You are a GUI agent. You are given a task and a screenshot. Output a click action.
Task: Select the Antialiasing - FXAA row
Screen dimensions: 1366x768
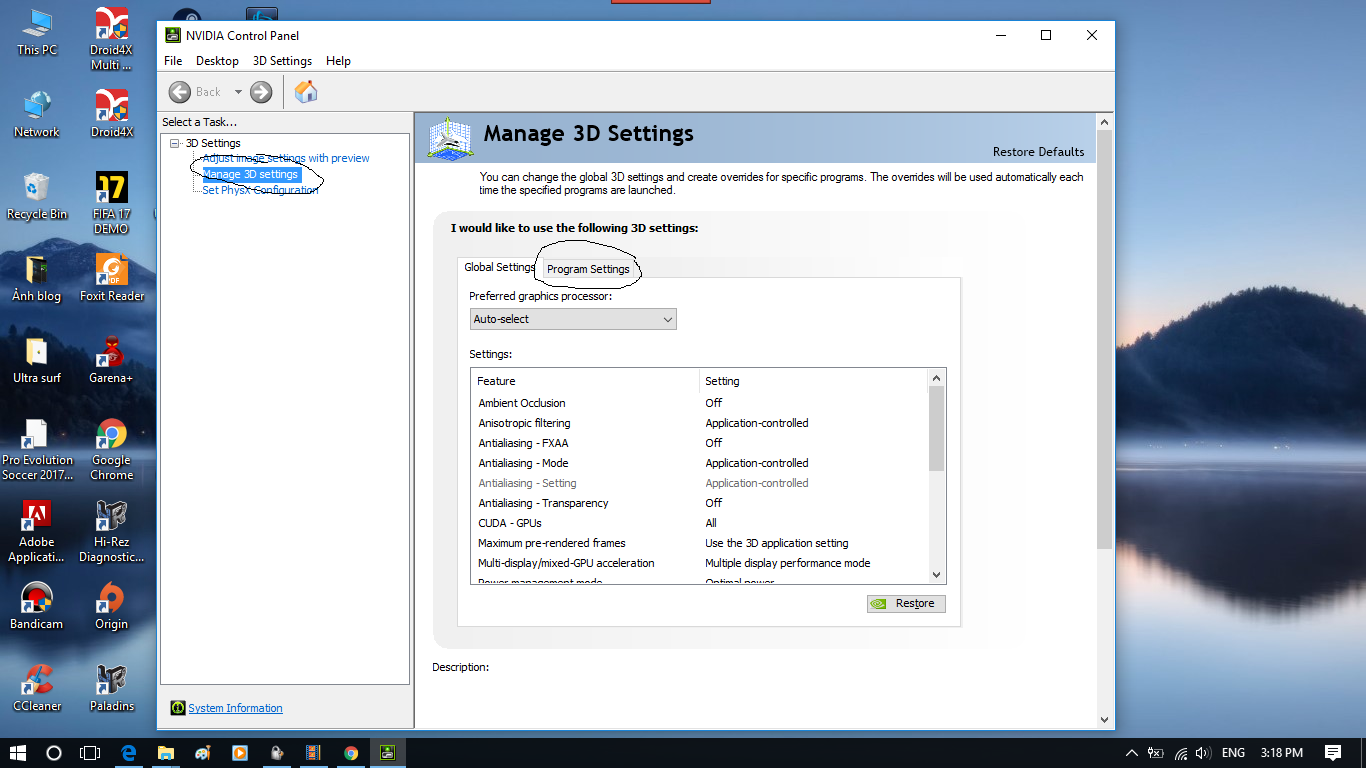pos(700,443)
